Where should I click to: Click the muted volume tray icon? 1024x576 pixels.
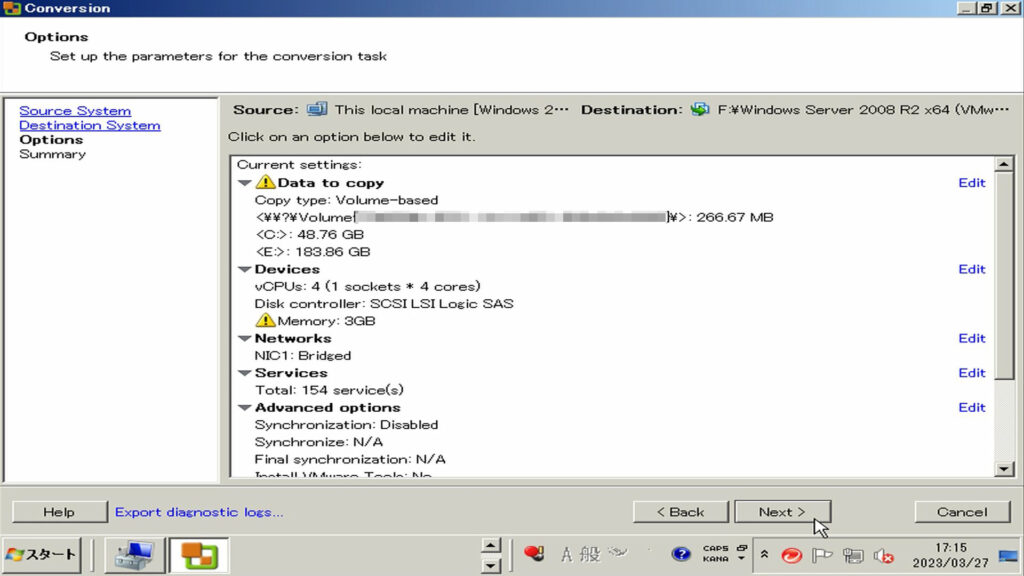pos(883,555)
